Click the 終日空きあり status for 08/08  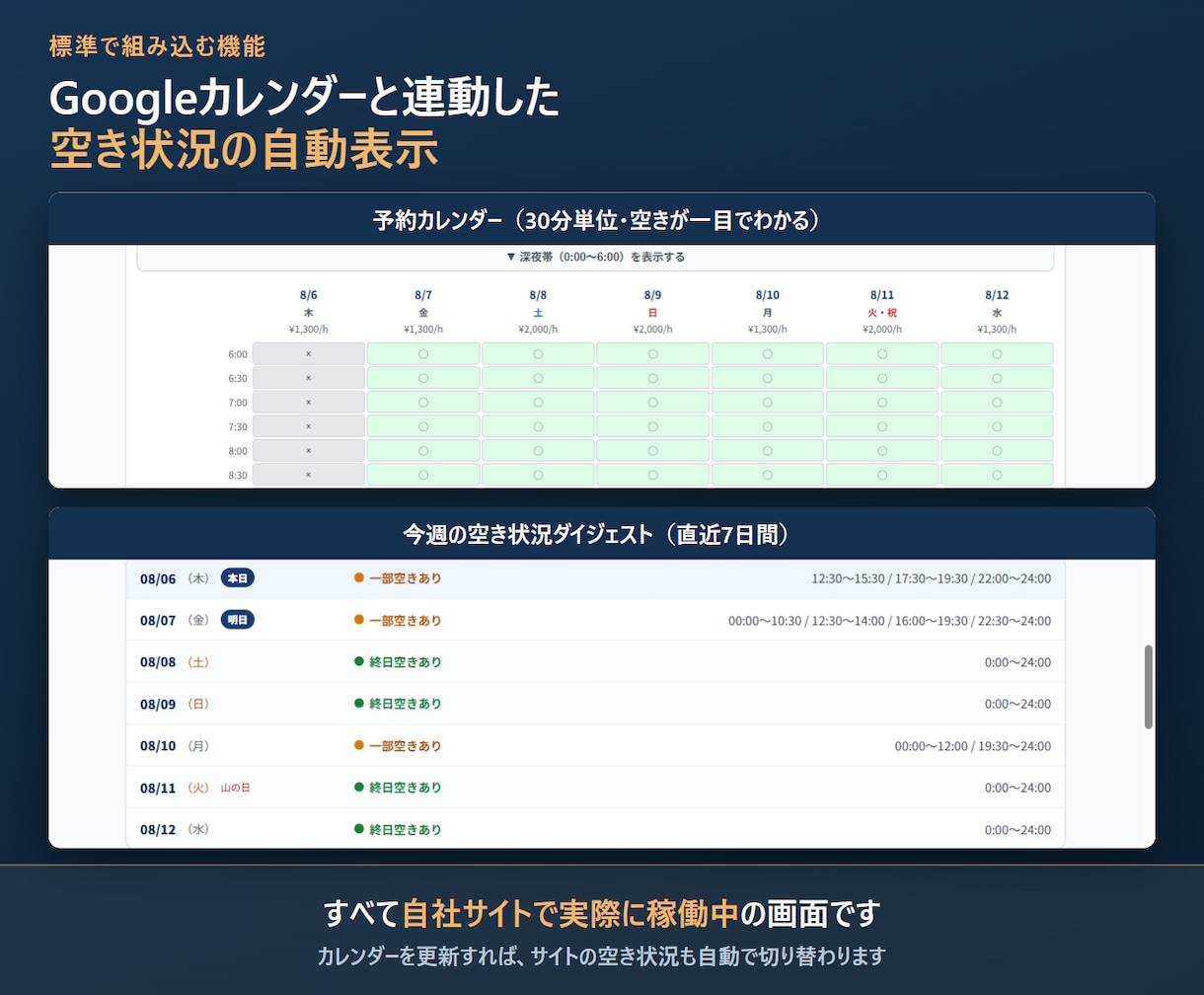click(x=398, y=662)
